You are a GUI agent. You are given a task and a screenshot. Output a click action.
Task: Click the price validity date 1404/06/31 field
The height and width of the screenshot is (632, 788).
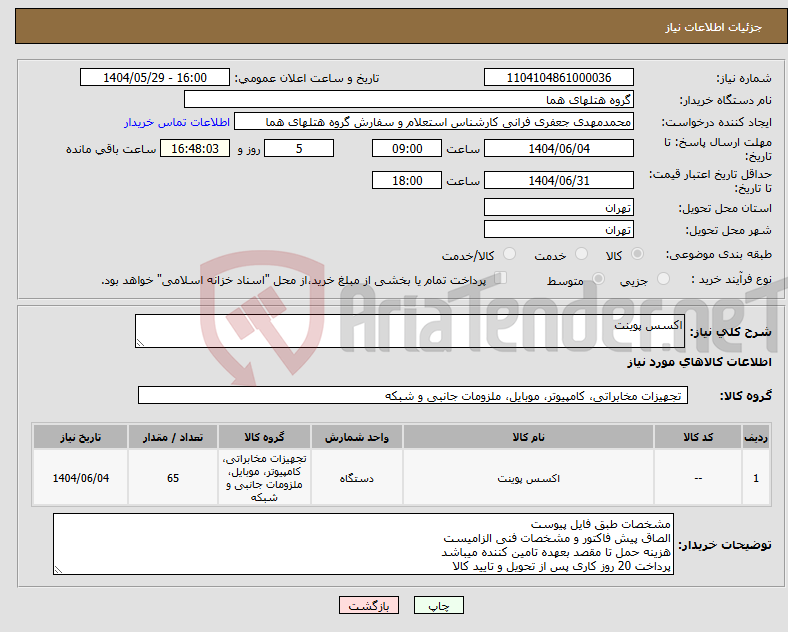(558, 180)
